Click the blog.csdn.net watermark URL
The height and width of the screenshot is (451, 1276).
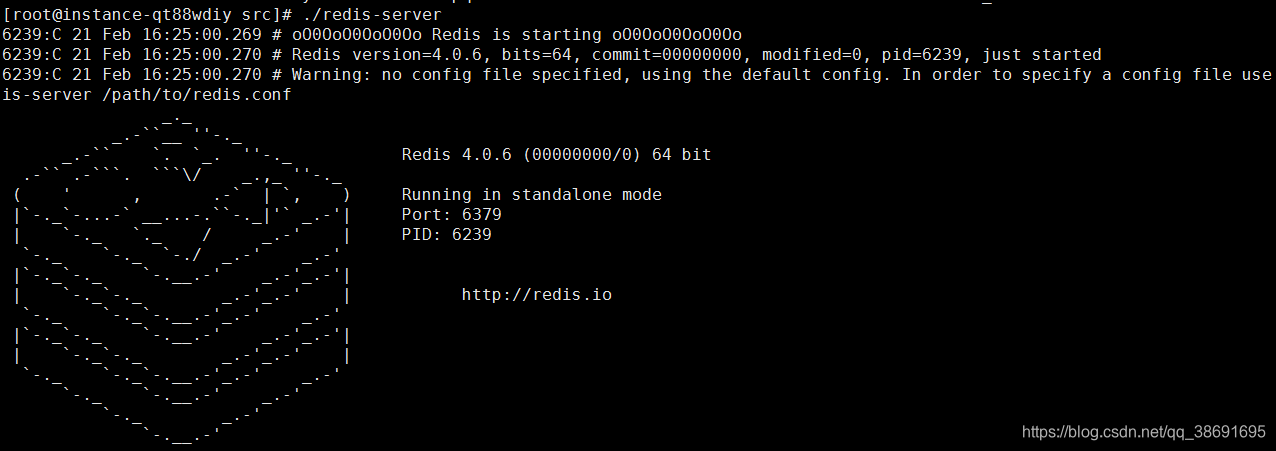pyautogui.click(x=1144, y=431)
